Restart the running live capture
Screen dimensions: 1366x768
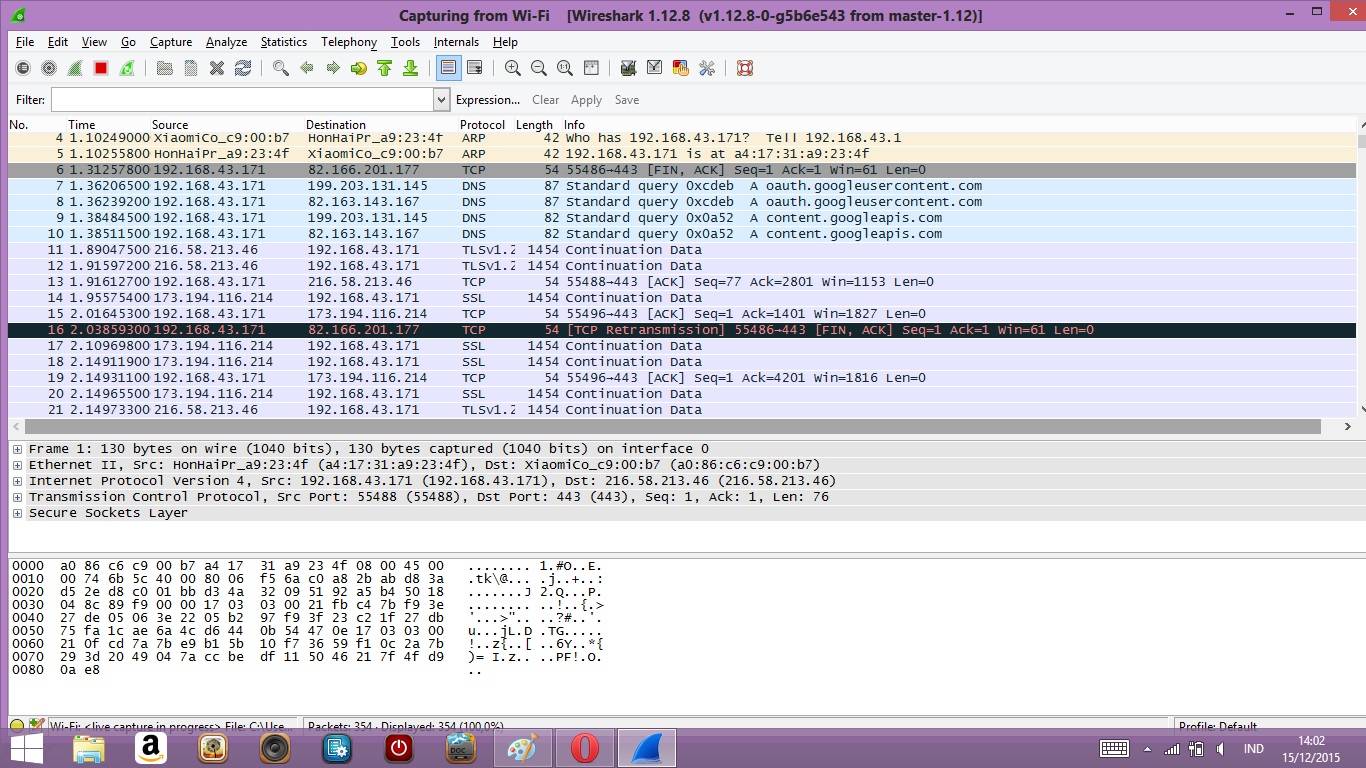click(x=127, y=68)
